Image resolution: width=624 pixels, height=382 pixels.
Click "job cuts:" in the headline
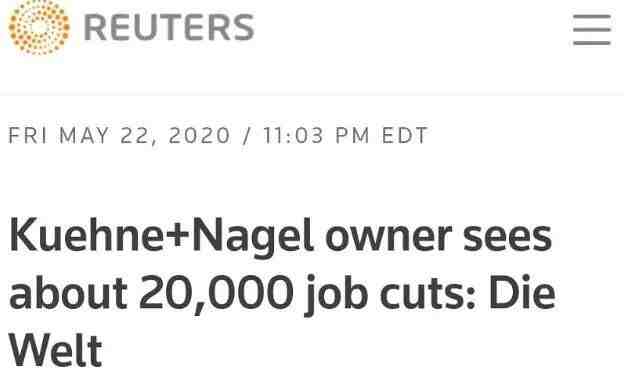point(390,295)
